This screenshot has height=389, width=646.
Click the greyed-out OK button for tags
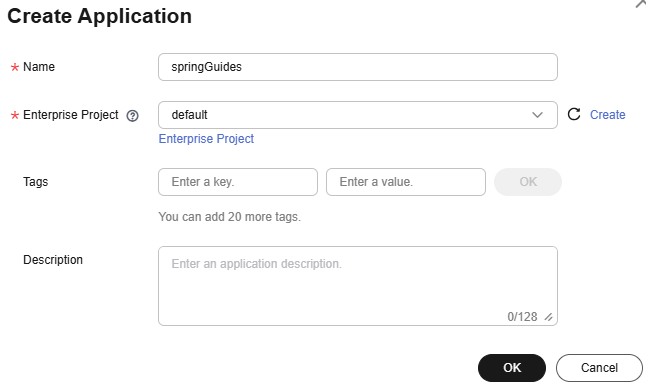click(528, 182)
